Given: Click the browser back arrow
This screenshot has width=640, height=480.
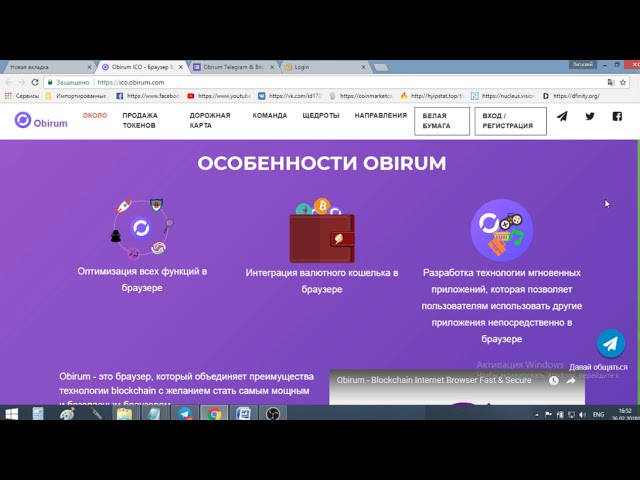Looking at the screenshot, I should 9,82.
